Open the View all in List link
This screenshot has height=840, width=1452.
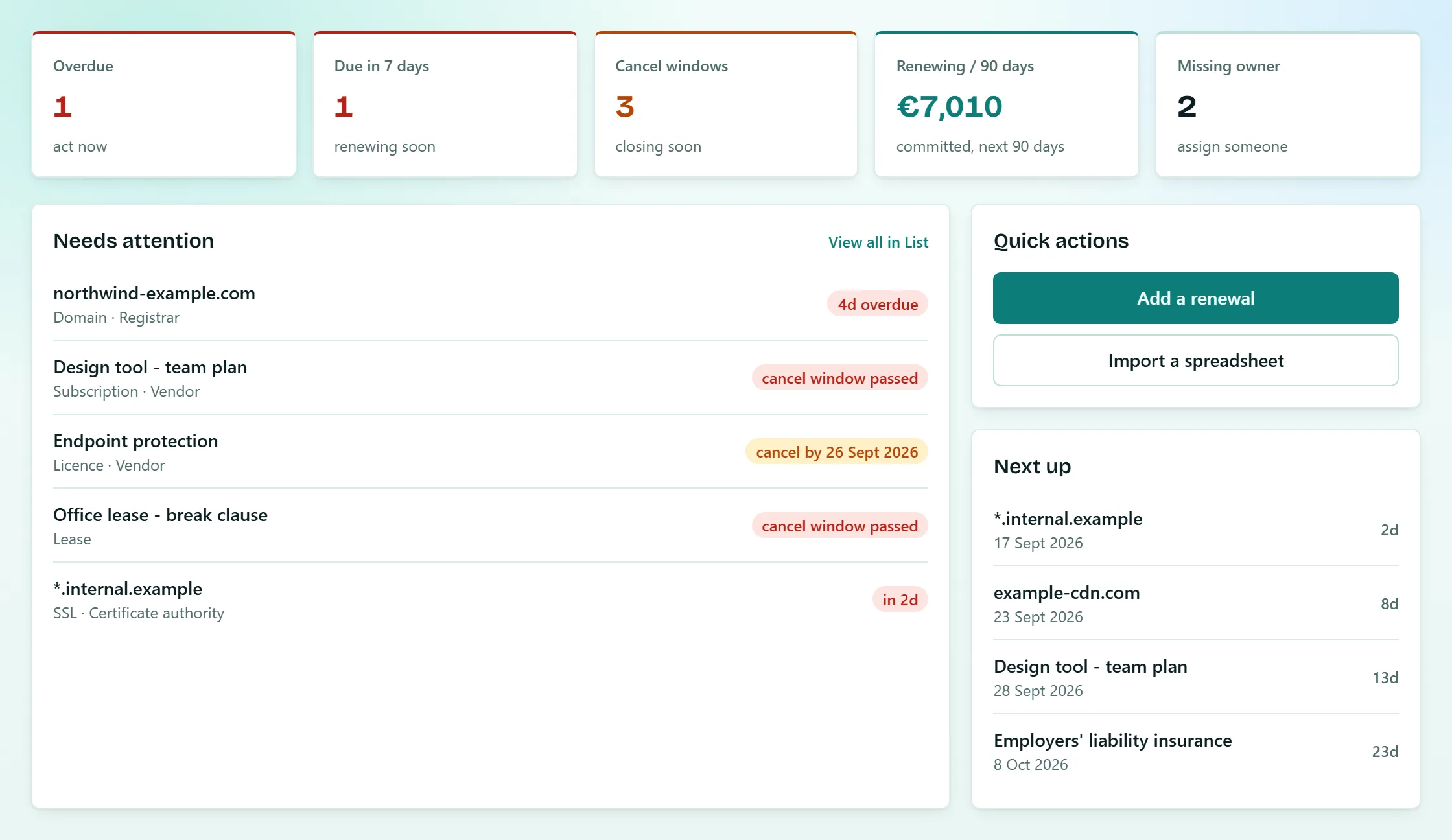[x=878, y=242]
